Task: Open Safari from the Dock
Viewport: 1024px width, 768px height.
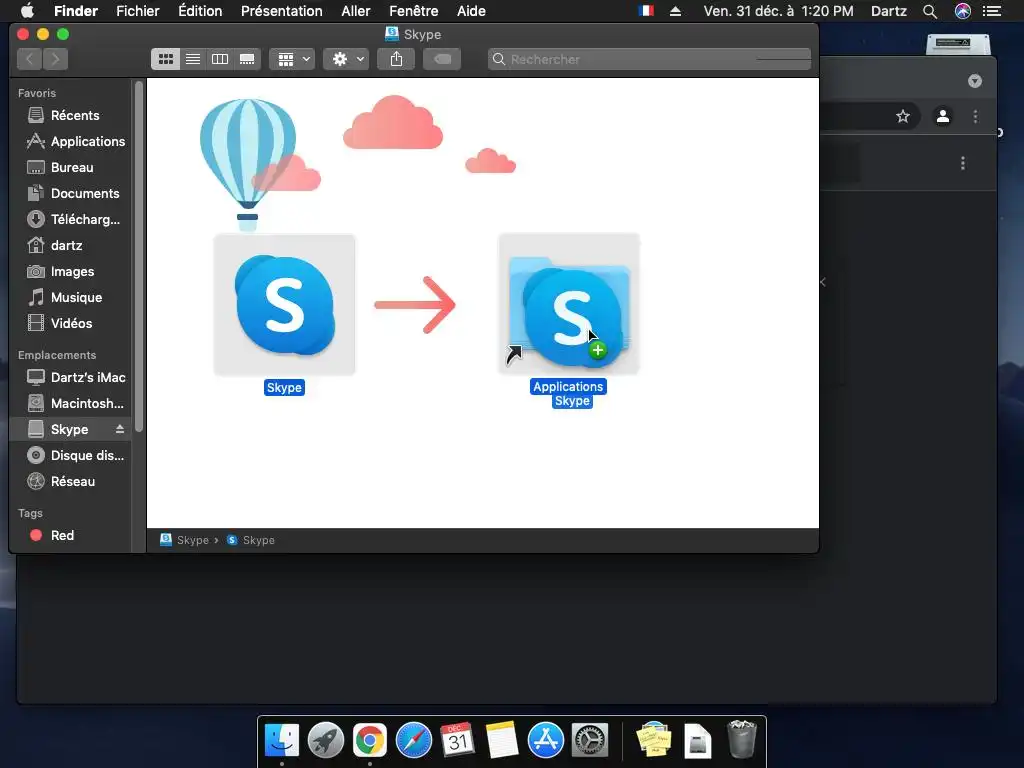Action: pyautogui.click(x=414, y=741)
